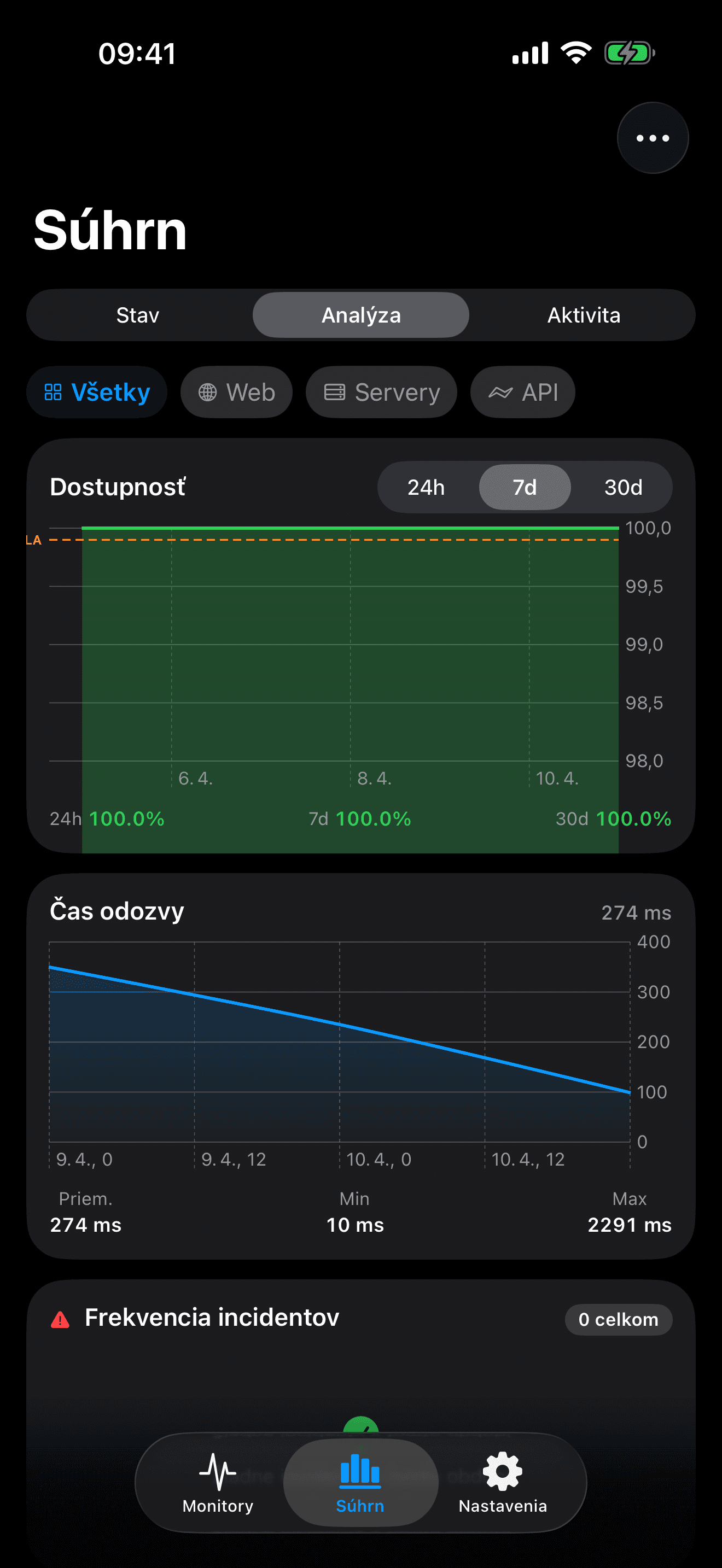This screenshot has width=722, height=1568.
Task: Tap the battery indicator in status bar
Action: point(629,54)
